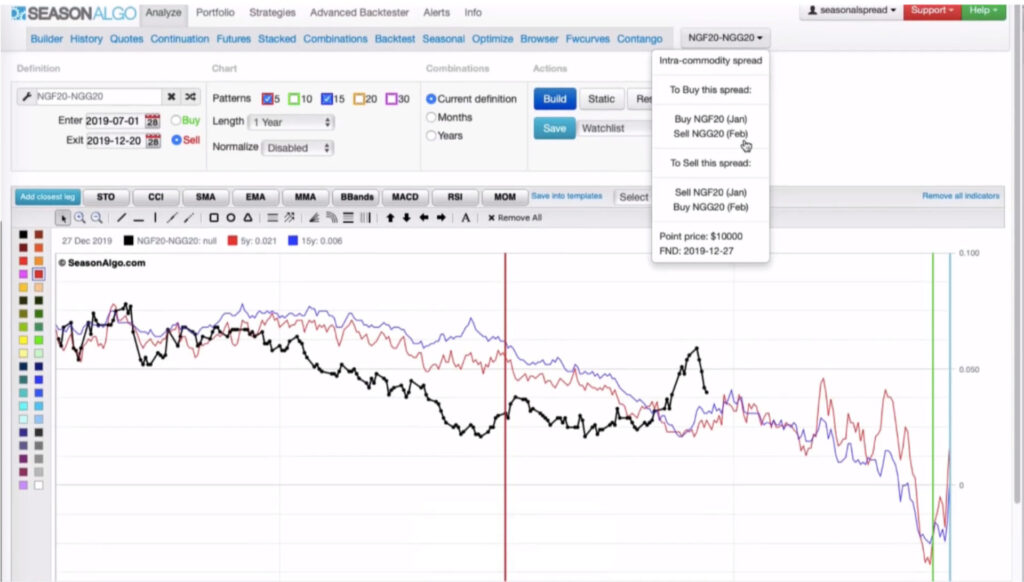Screen dimensions: 1024x582
Task: Select the arrow pointer tool
Action: tap(62, 216)
